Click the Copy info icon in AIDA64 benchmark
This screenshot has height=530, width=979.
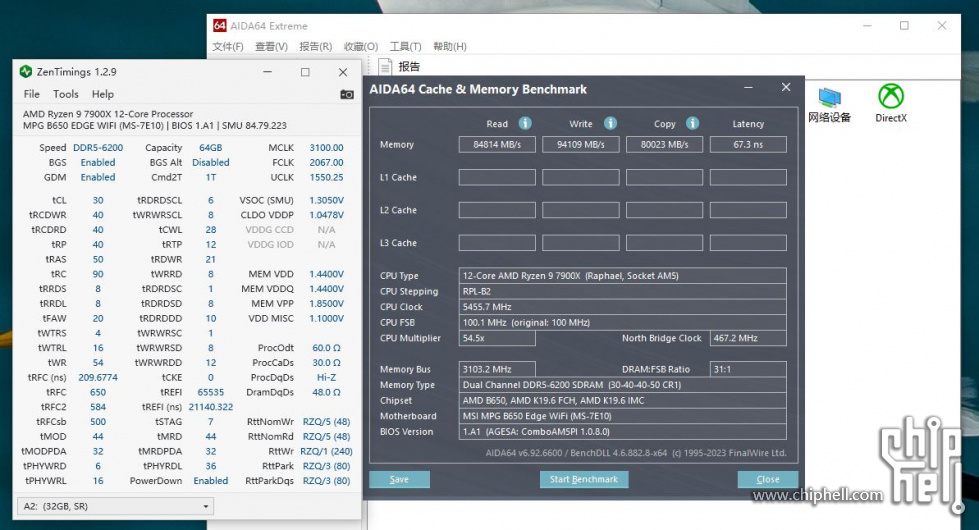pyautogui.click(x=692, y=123)
